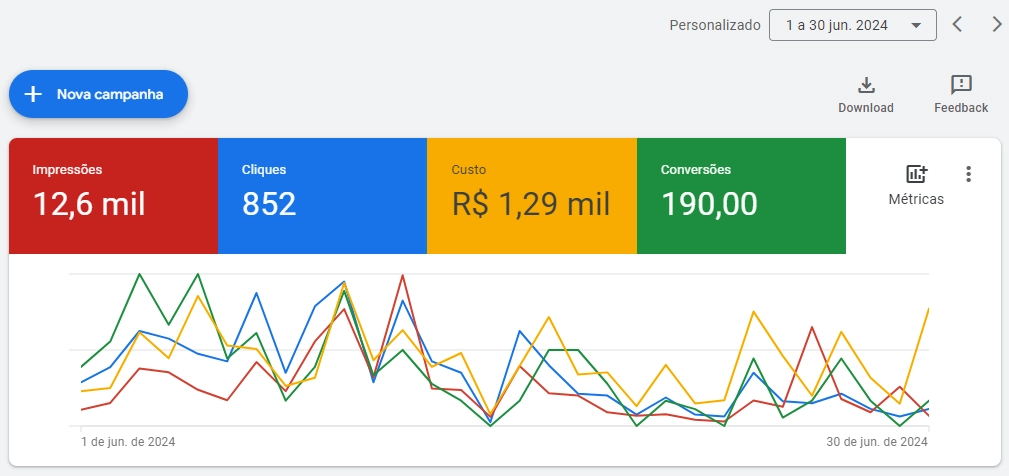This screenshot has height=476, width=1009.
Task: Click the 1 de jun. de 2024 axis label
Action: 128,442
